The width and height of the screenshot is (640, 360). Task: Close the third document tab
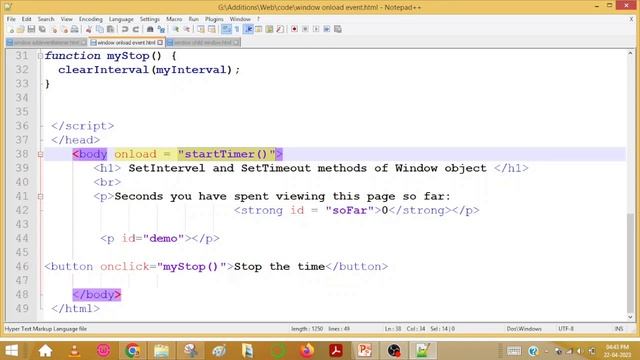(237, 42)
